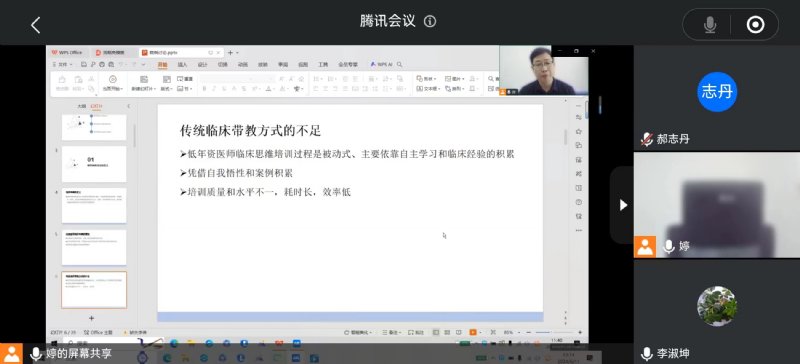Go back using the top-left arrow
Image resolution: width=800 pixels, height=364 pixels.
(35, 25)
